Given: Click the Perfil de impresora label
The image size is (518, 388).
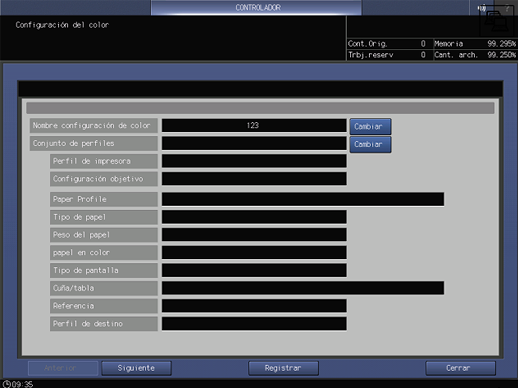Looking at the screenshot, I should click(104, 161).
